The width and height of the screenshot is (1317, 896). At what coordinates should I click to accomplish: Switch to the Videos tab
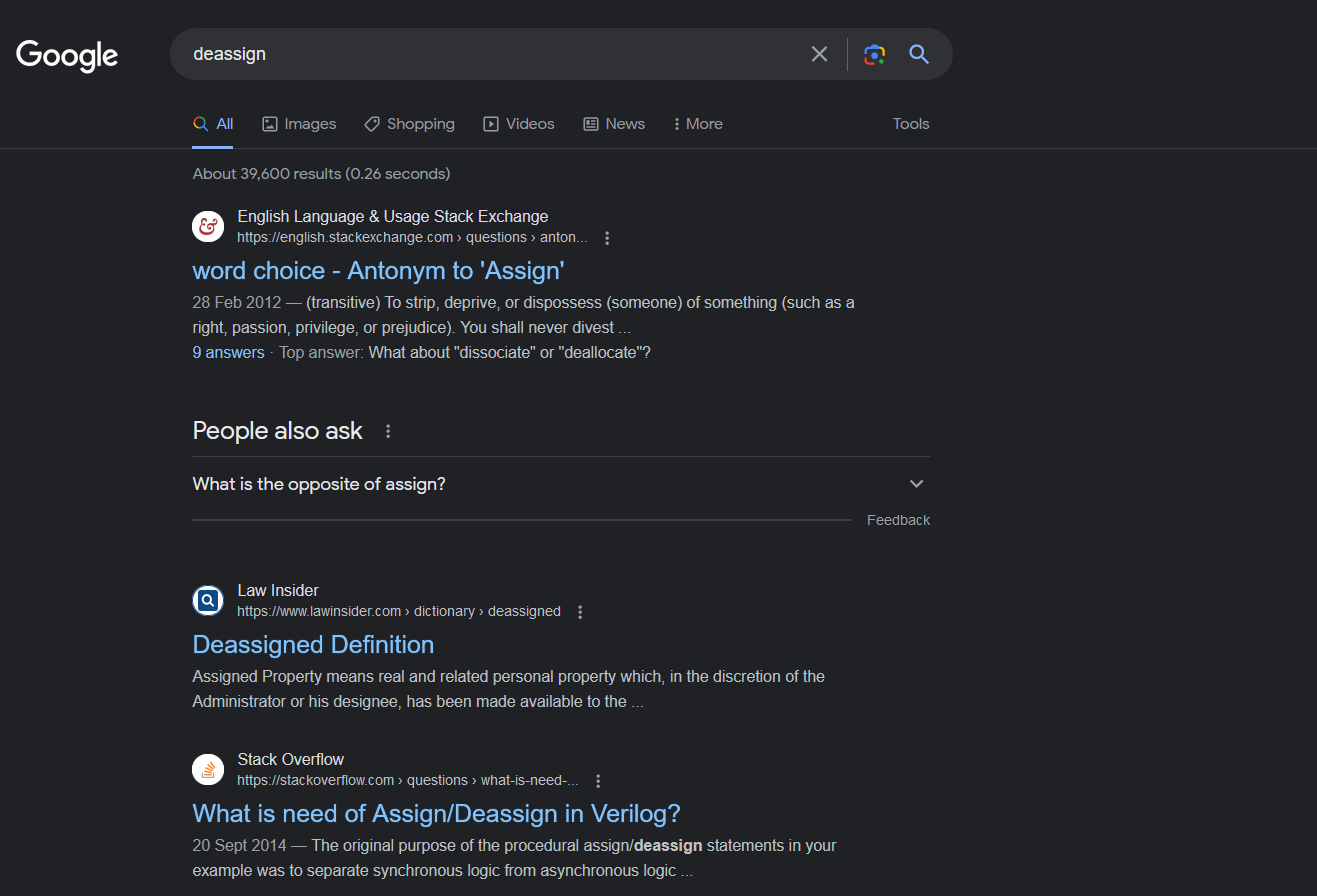519,124
